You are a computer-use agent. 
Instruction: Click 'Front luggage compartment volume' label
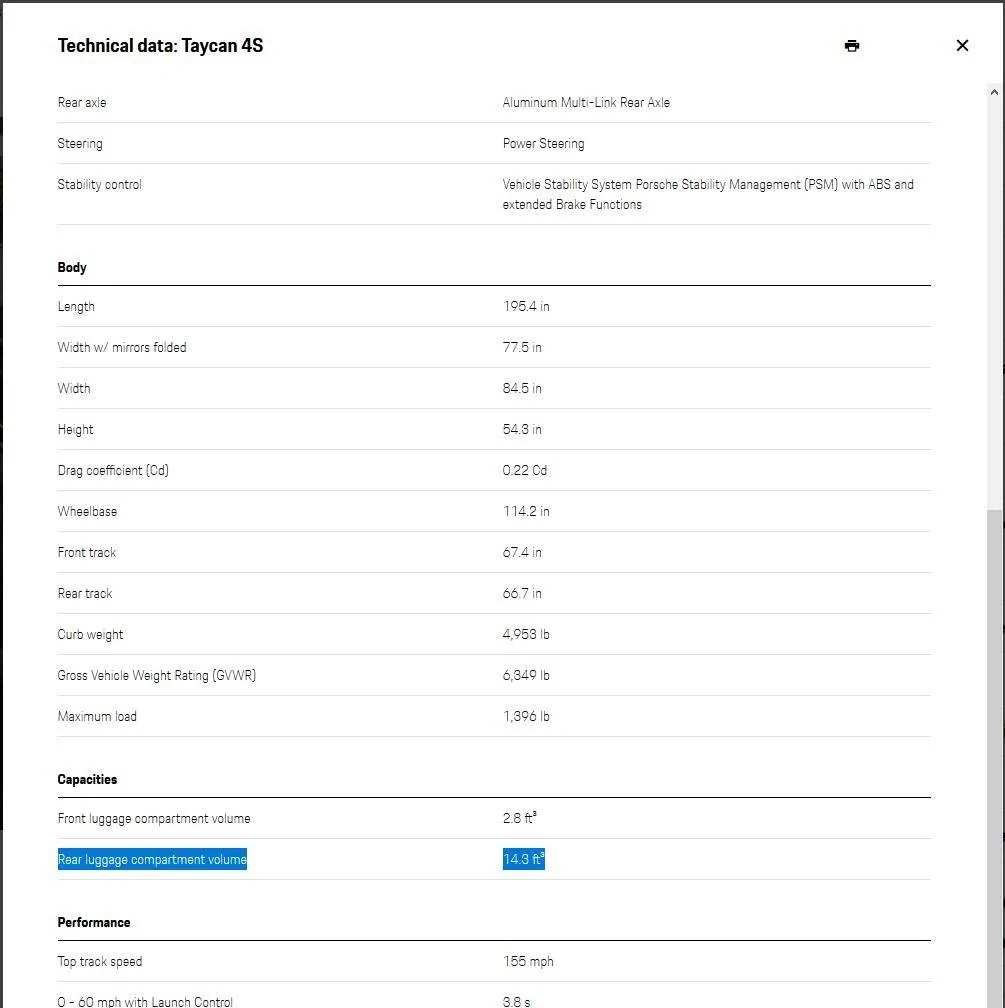(154, 819)
